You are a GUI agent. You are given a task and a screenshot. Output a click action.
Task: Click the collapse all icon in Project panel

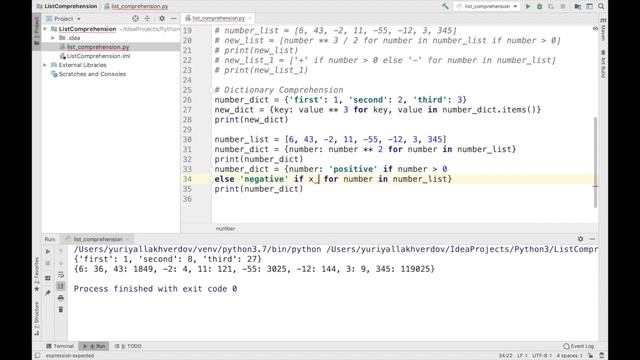tap(147, 19)
